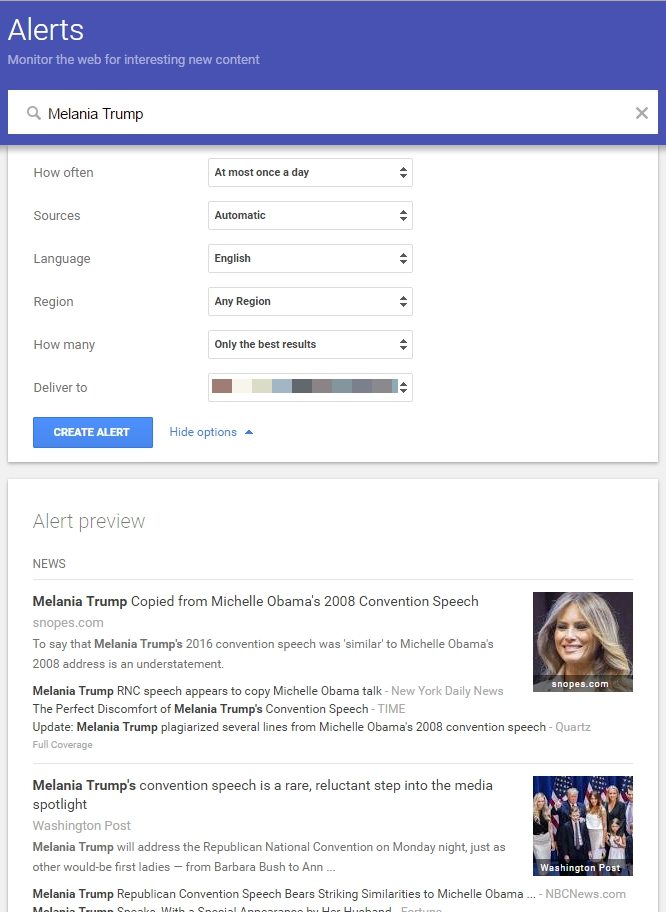Open the How often dropdown
The image size is (666, 912).
pos(310,172)
